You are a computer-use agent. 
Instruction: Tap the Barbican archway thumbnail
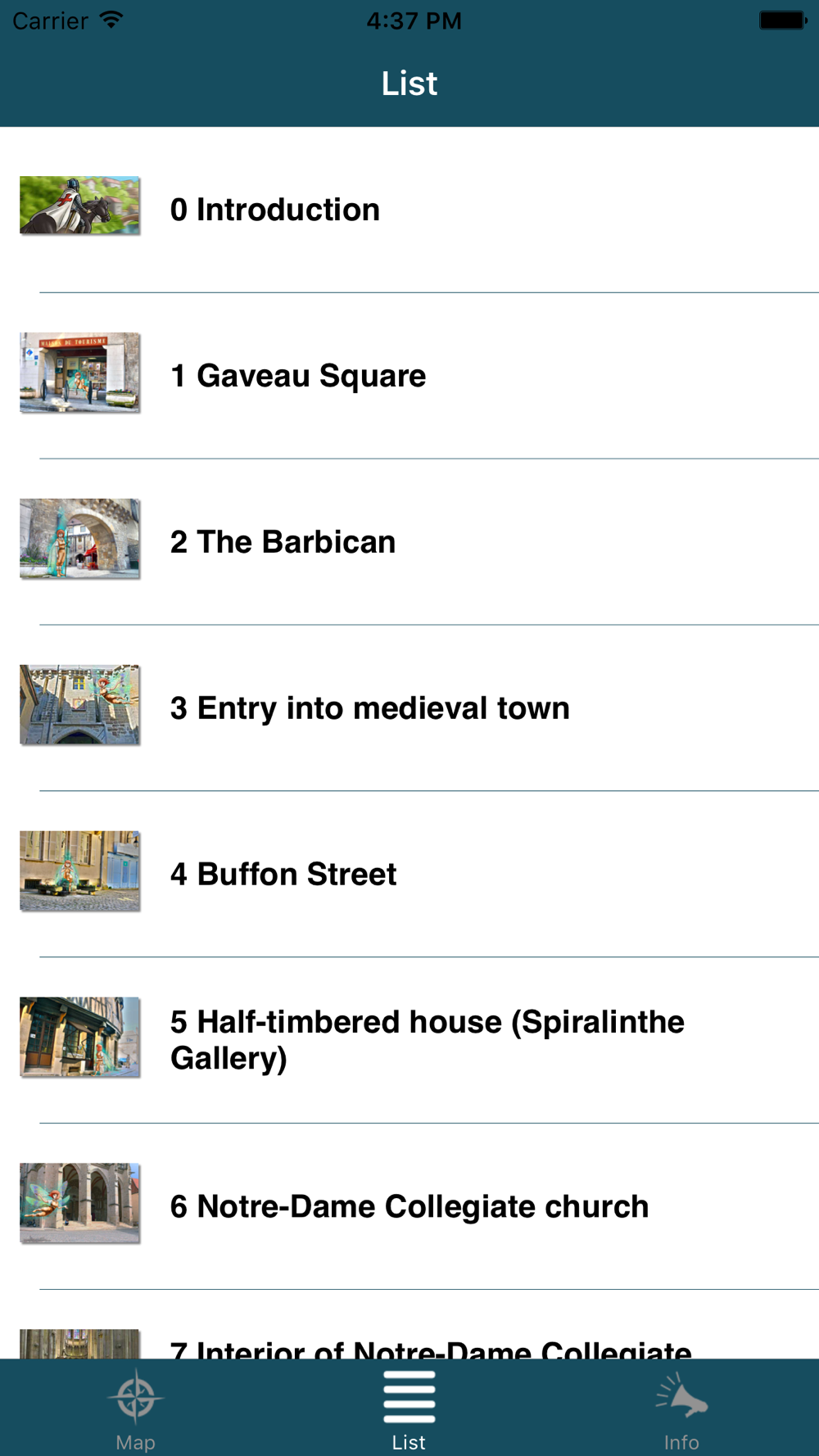tap(79, 538)
